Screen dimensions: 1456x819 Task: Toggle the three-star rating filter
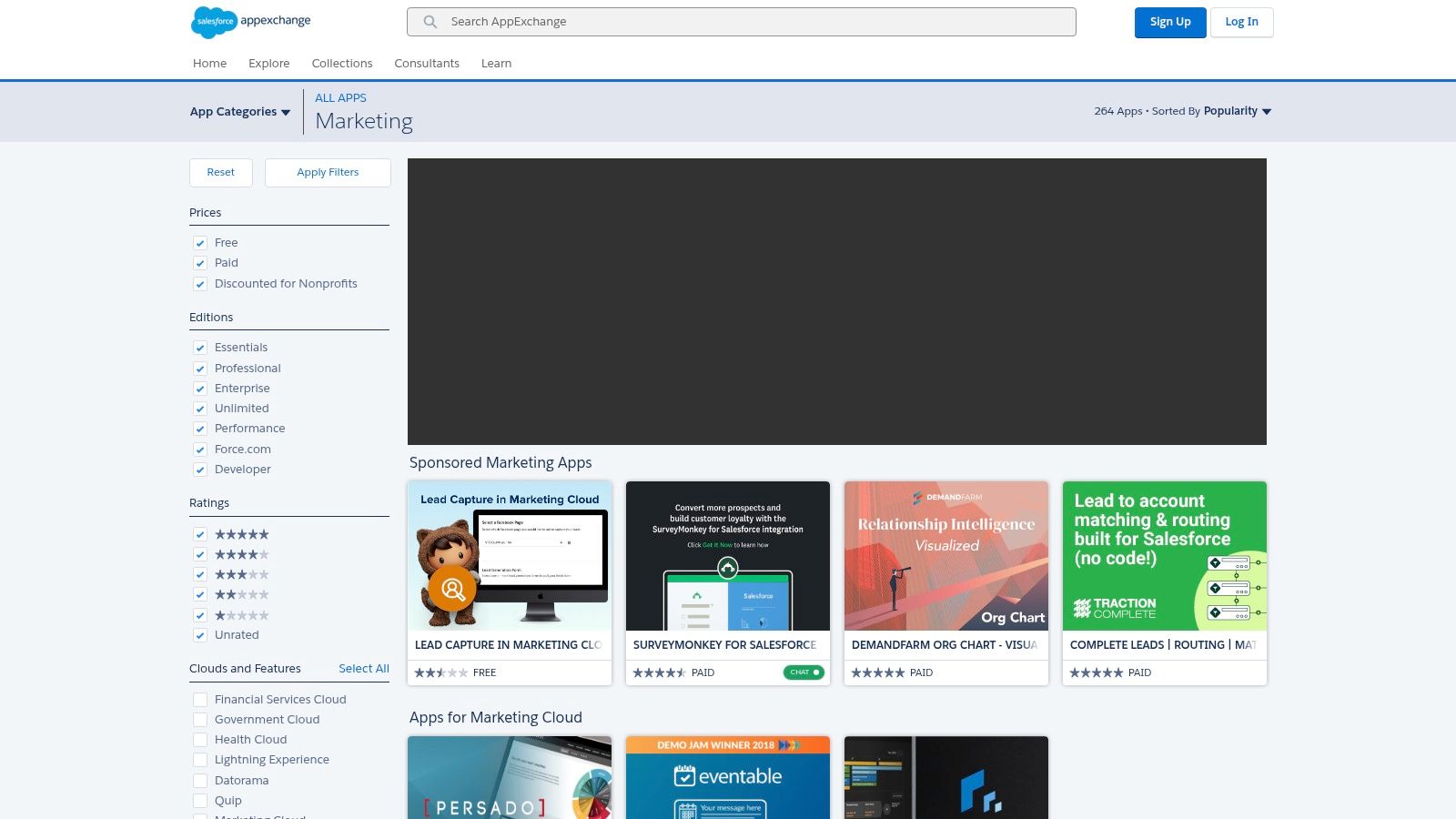(200, 574)
